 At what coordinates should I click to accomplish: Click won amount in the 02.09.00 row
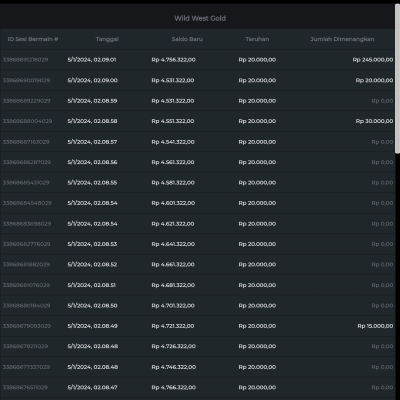tap(374, 80)
